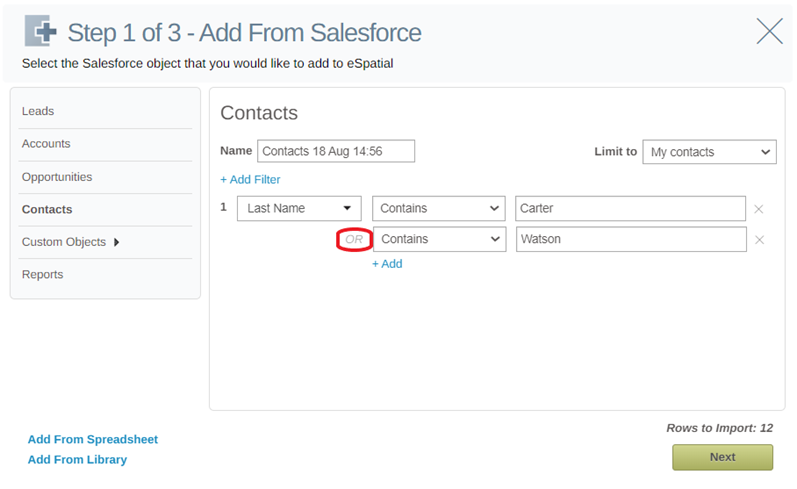Image resolution: width=797 pixels, height=489 pixels.
Task: Click the add-dataset plus icon in header
Action: point(41,31)
